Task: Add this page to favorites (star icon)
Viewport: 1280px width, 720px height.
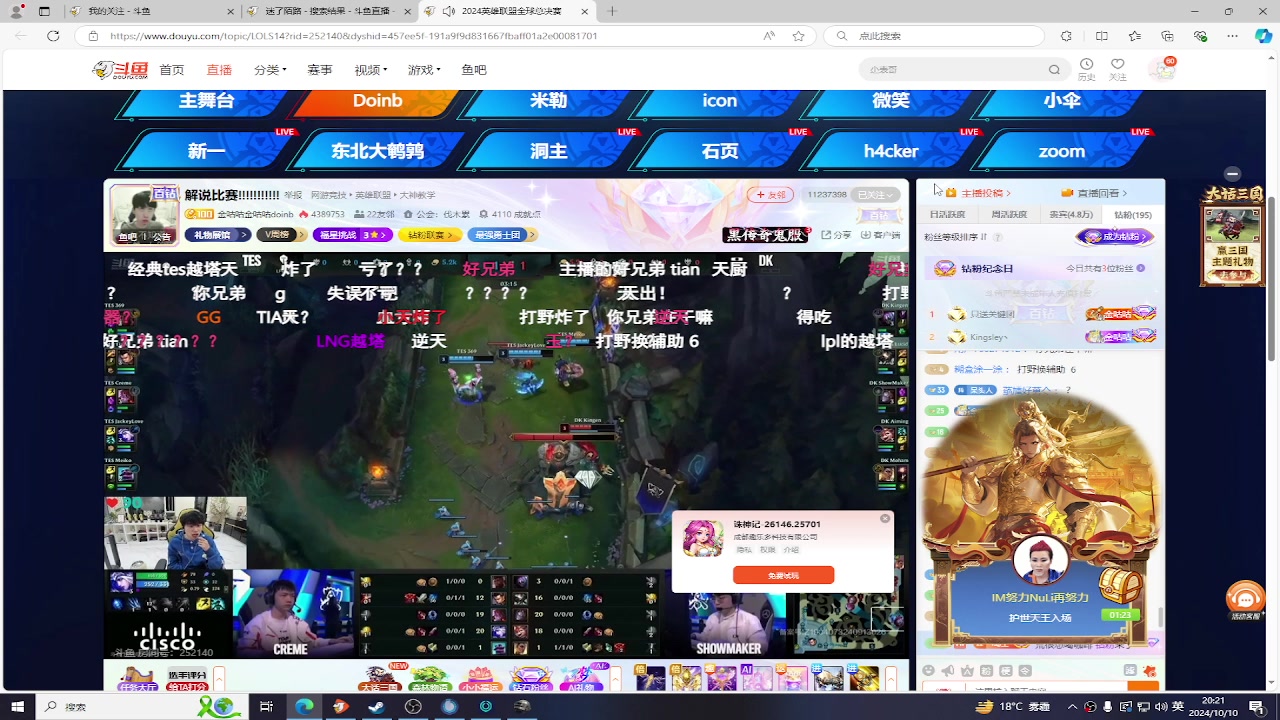Action: [x=798, y=36]
